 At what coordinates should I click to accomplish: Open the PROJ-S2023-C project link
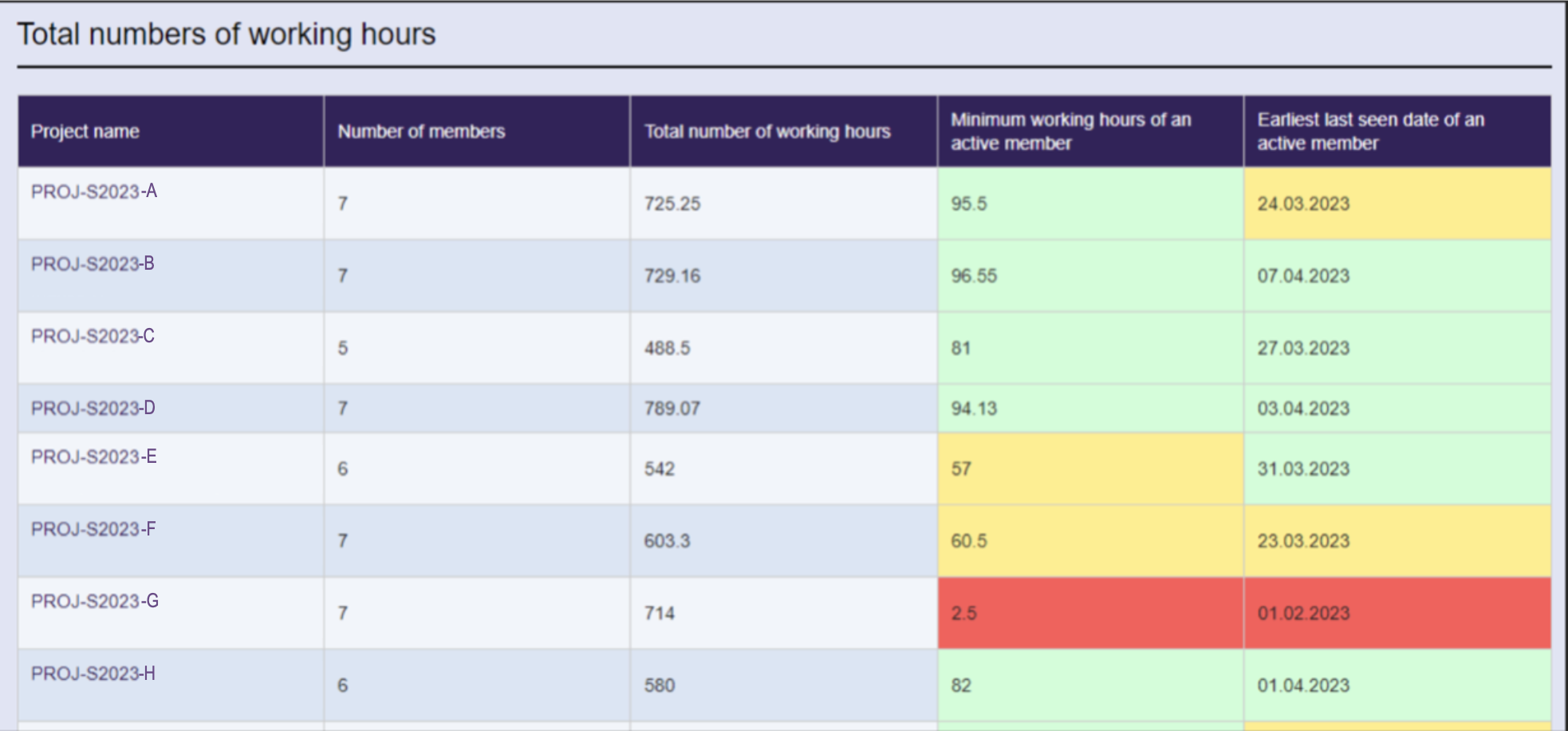pyautogui.click(x=93, y=336)
